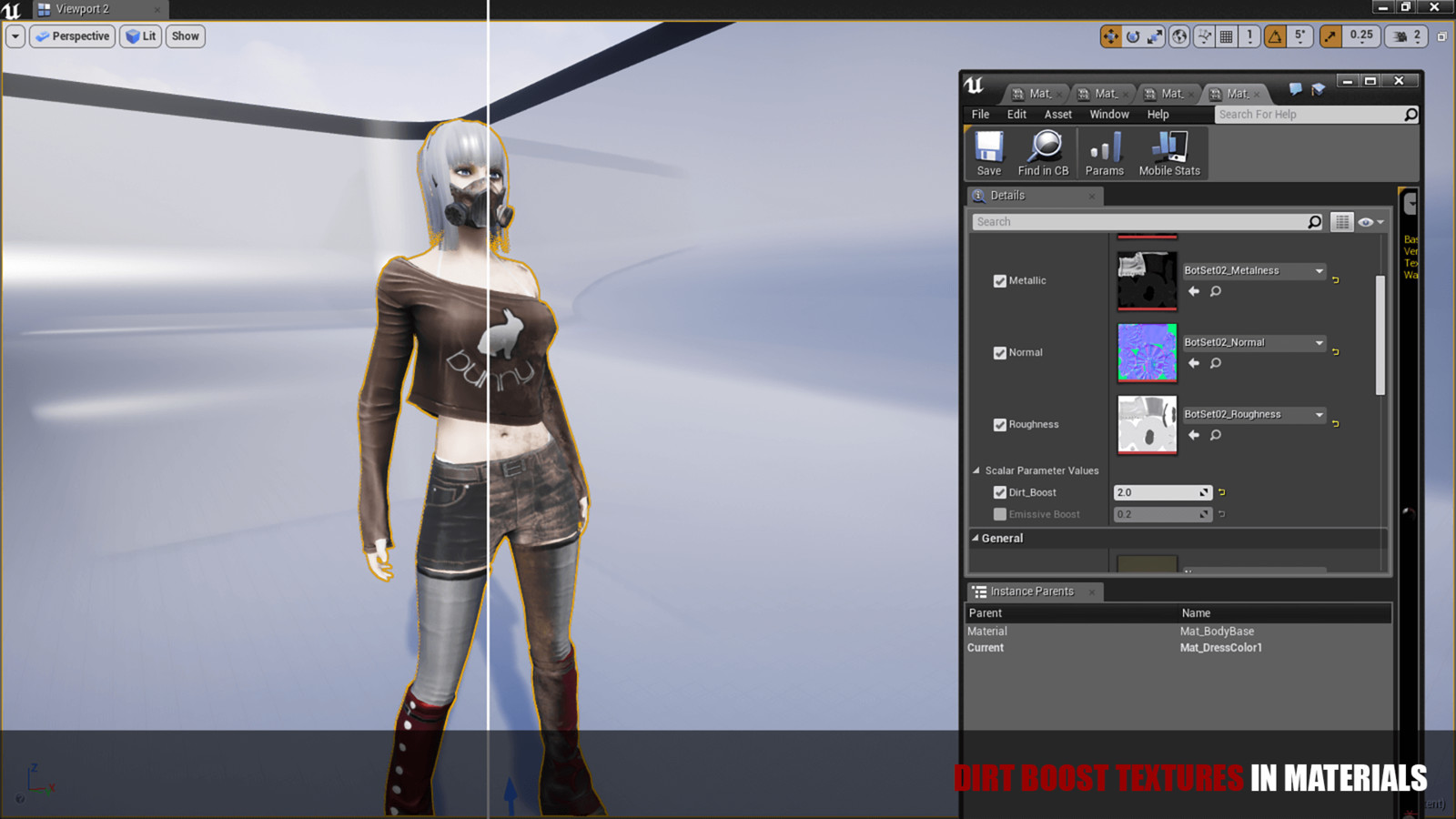This screenshot has height=819, width=1456.
Task: Open the BotSet02_Normal texture dropdown
Action: point(1253,342)
